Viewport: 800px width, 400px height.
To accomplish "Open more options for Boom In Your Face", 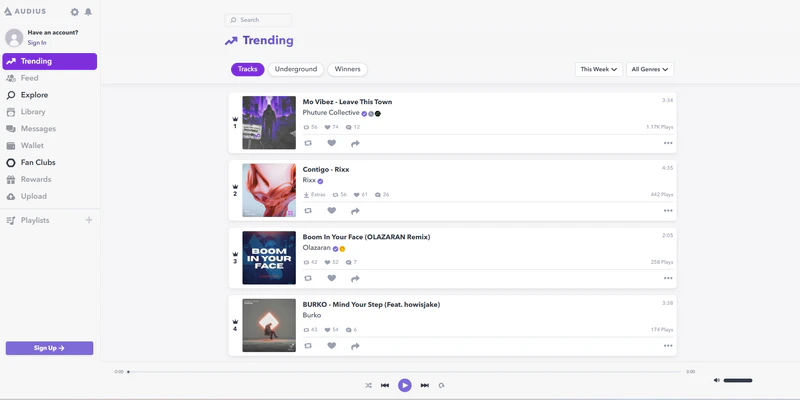I will 668,278.
